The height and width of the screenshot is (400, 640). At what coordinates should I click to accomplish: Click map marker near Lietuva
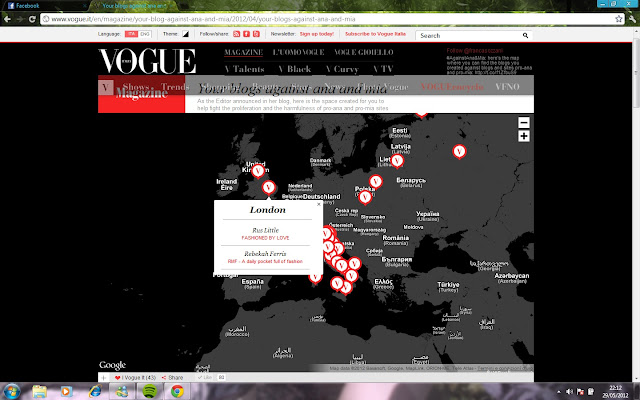[x=397, y=161]
